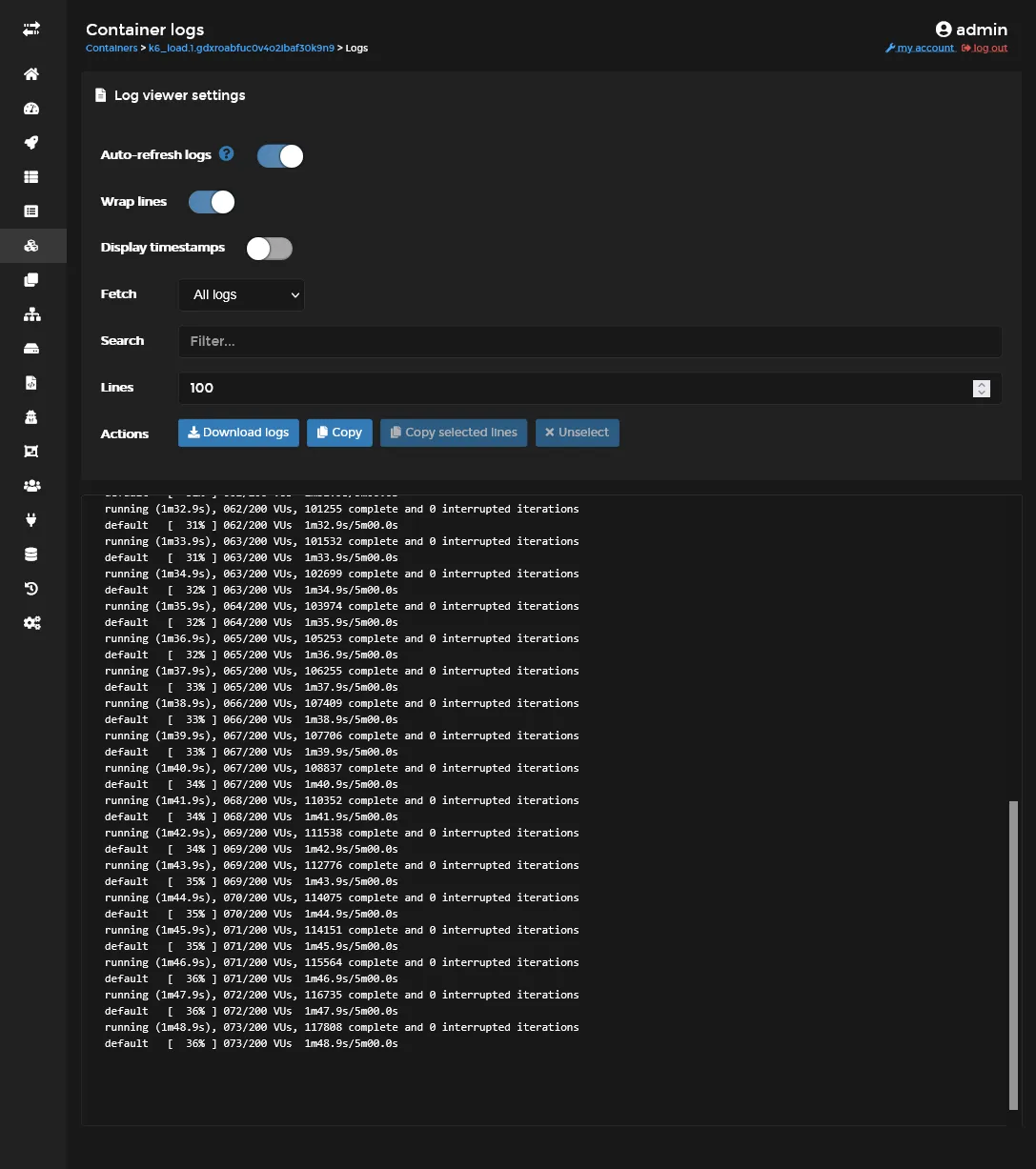
Task: Click in the Search Filter field
Action: tap(589, 341)
